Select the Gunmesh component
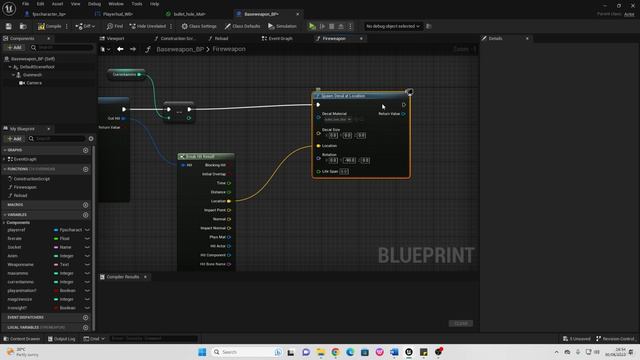The image size is (640, 360). (32, 75)
